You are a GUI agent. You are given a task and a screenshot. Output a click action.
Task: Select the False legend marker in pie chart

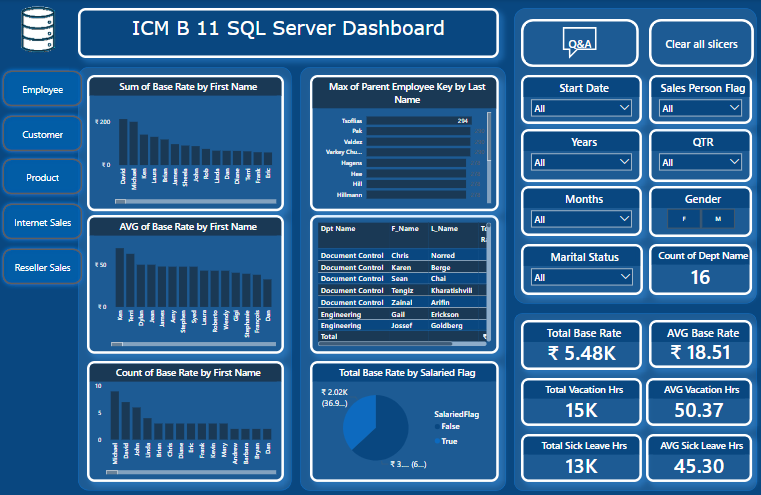(x=437, y=427)
